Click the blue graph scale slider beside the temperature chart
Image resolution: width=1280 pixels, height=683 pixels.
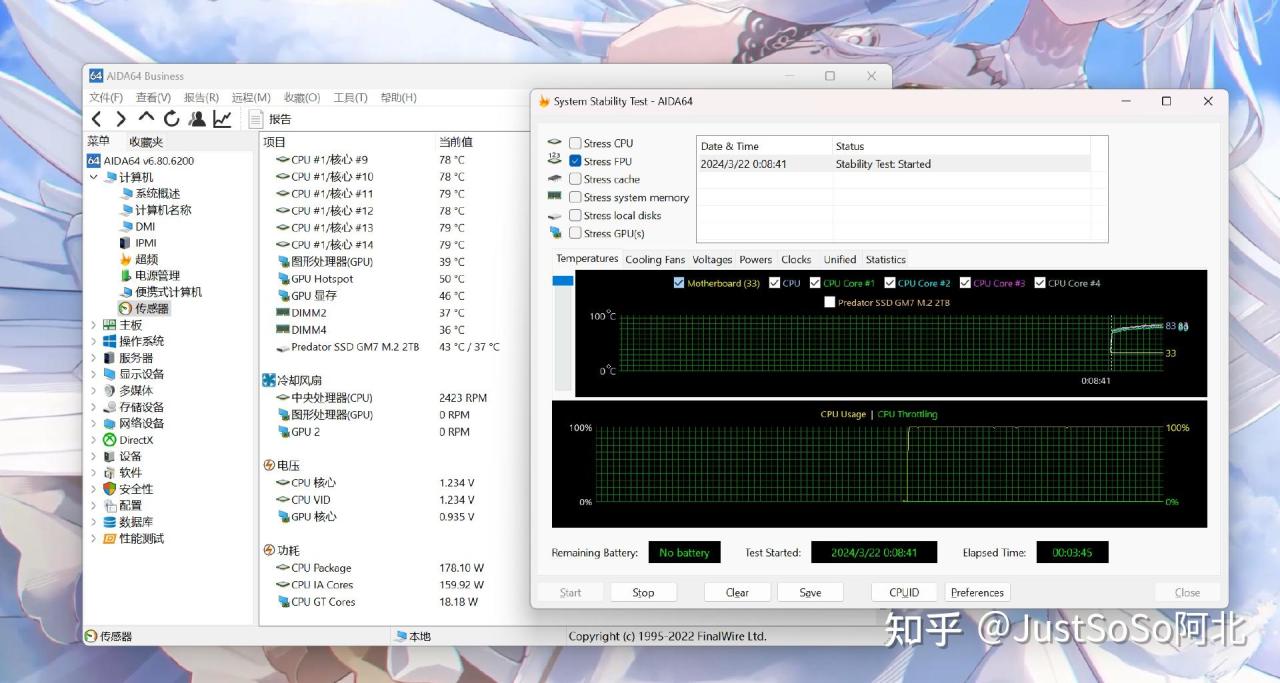pos(562,281)
